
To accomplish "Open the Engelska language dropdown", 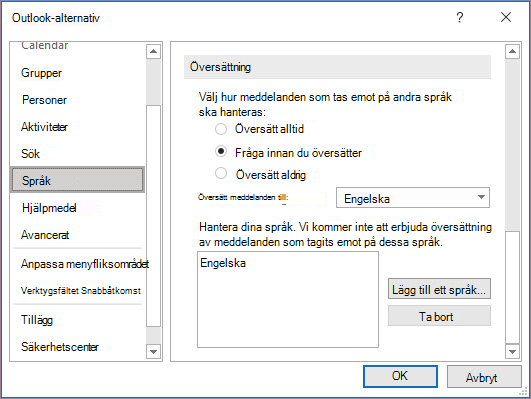I will [413, 197].
